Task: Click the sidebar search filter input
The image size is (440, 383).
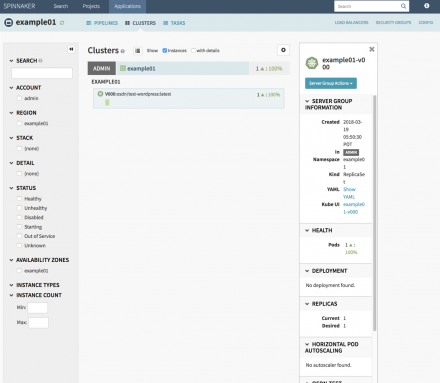Action: click(x=42, y=73)
